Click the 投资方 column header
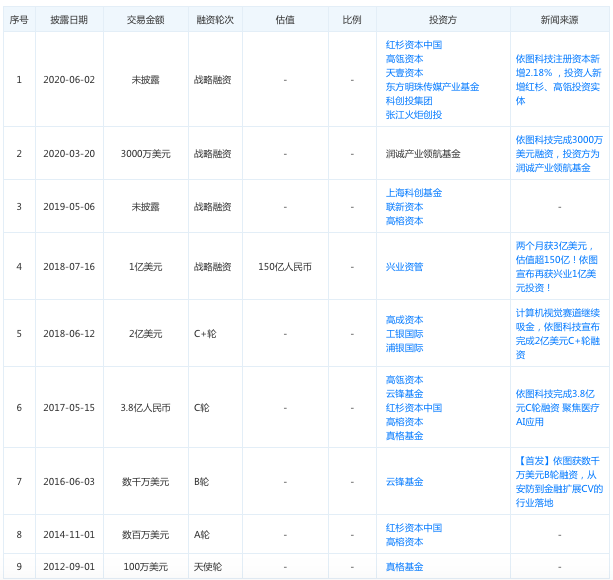Viewport: 613px width, 580px height. tap(443, 20)
